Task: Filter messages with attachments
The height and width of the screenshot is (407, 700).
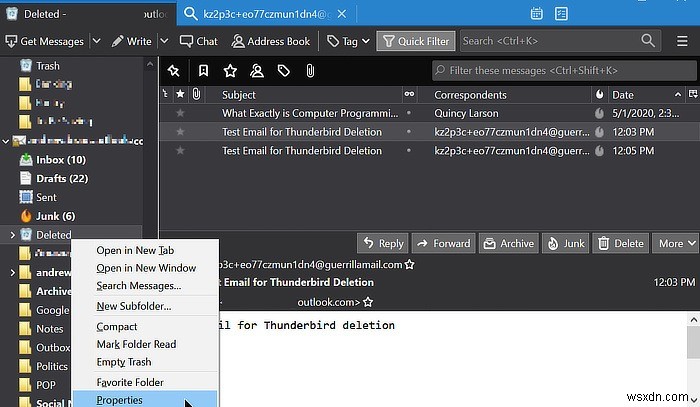Action: pos(310,71)
